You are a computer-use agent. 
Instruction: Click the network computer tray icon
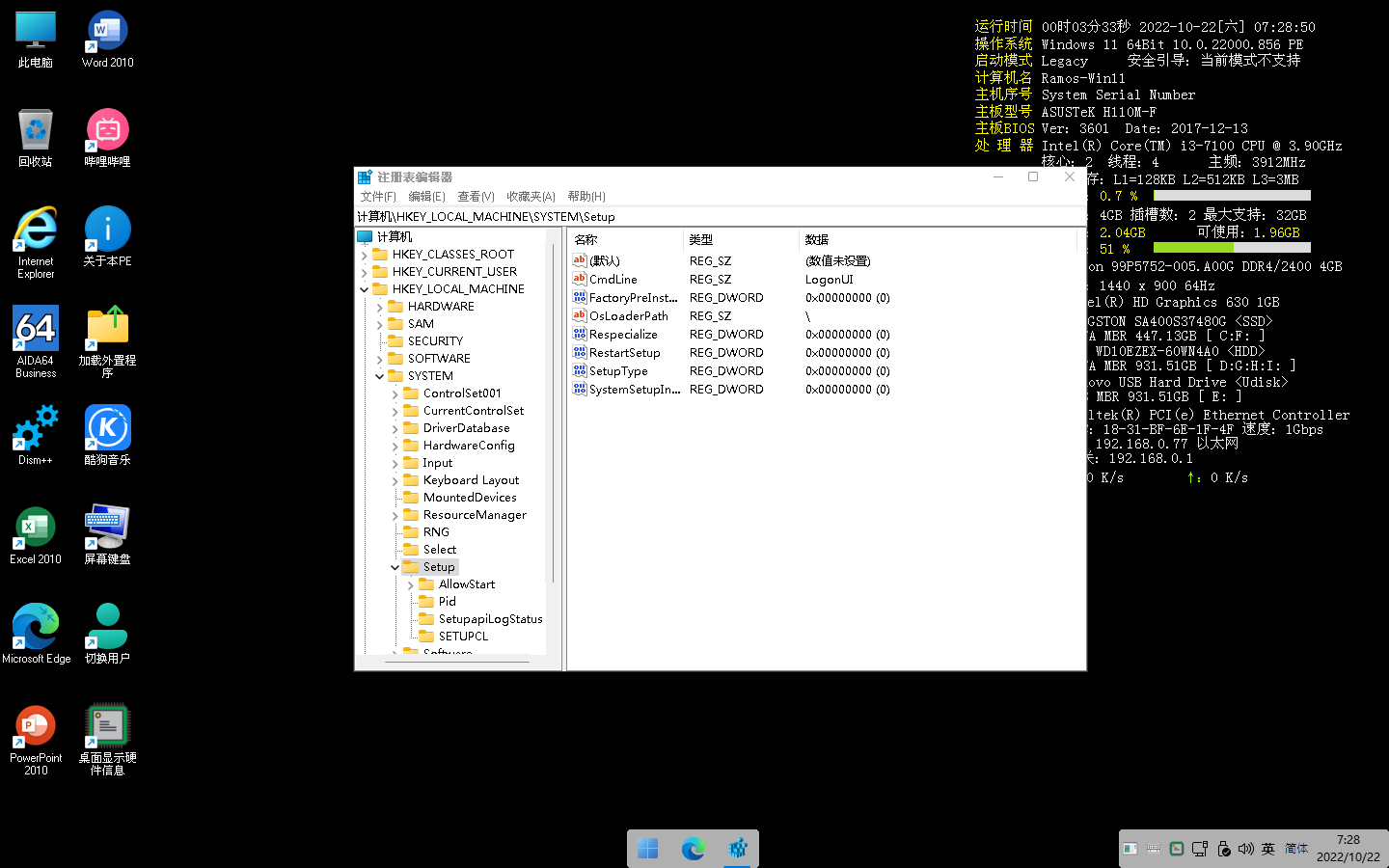pos(1200,849)
